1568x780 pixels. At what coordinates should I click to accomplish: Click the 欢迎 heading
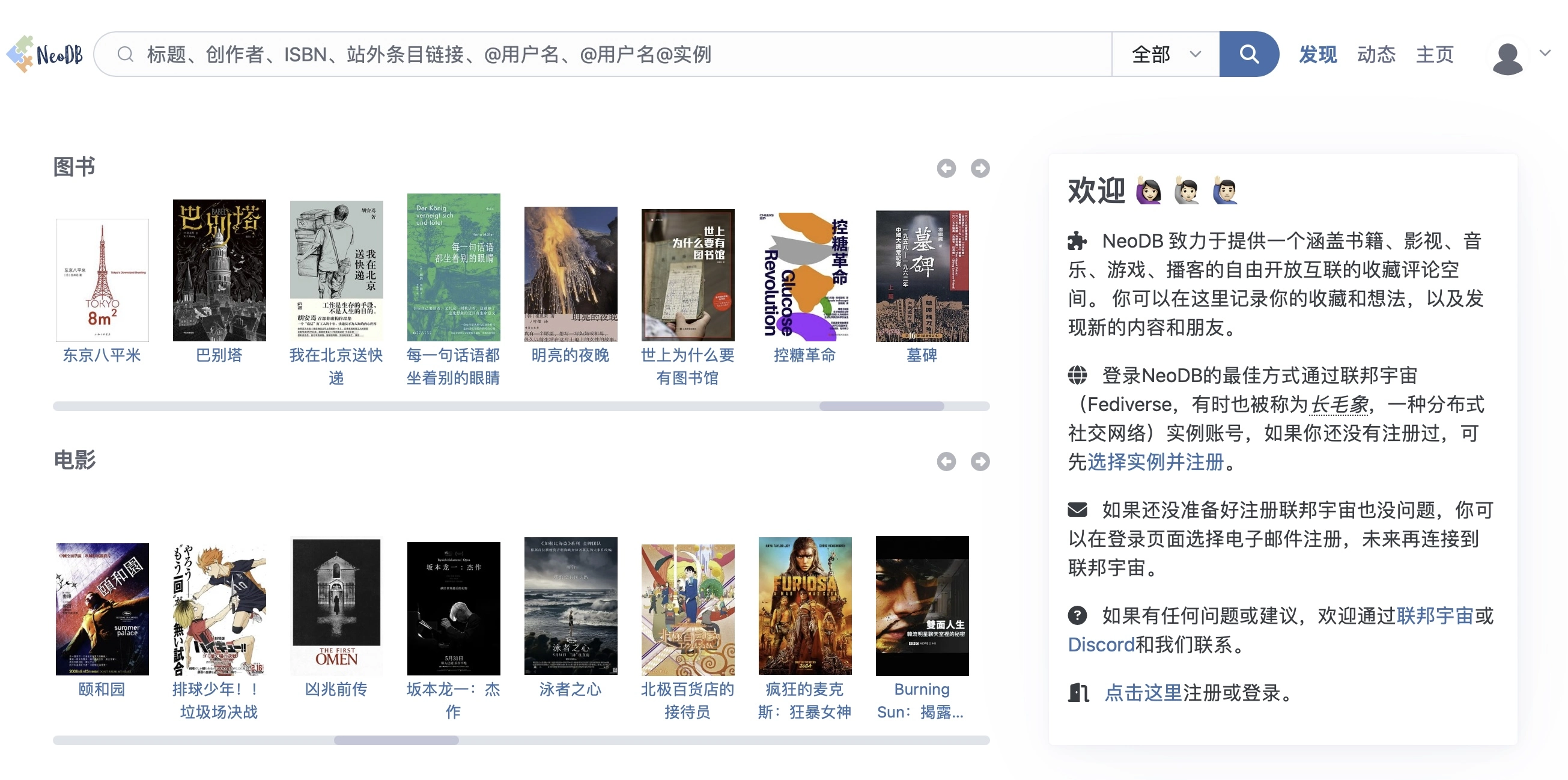point(1096,190)
